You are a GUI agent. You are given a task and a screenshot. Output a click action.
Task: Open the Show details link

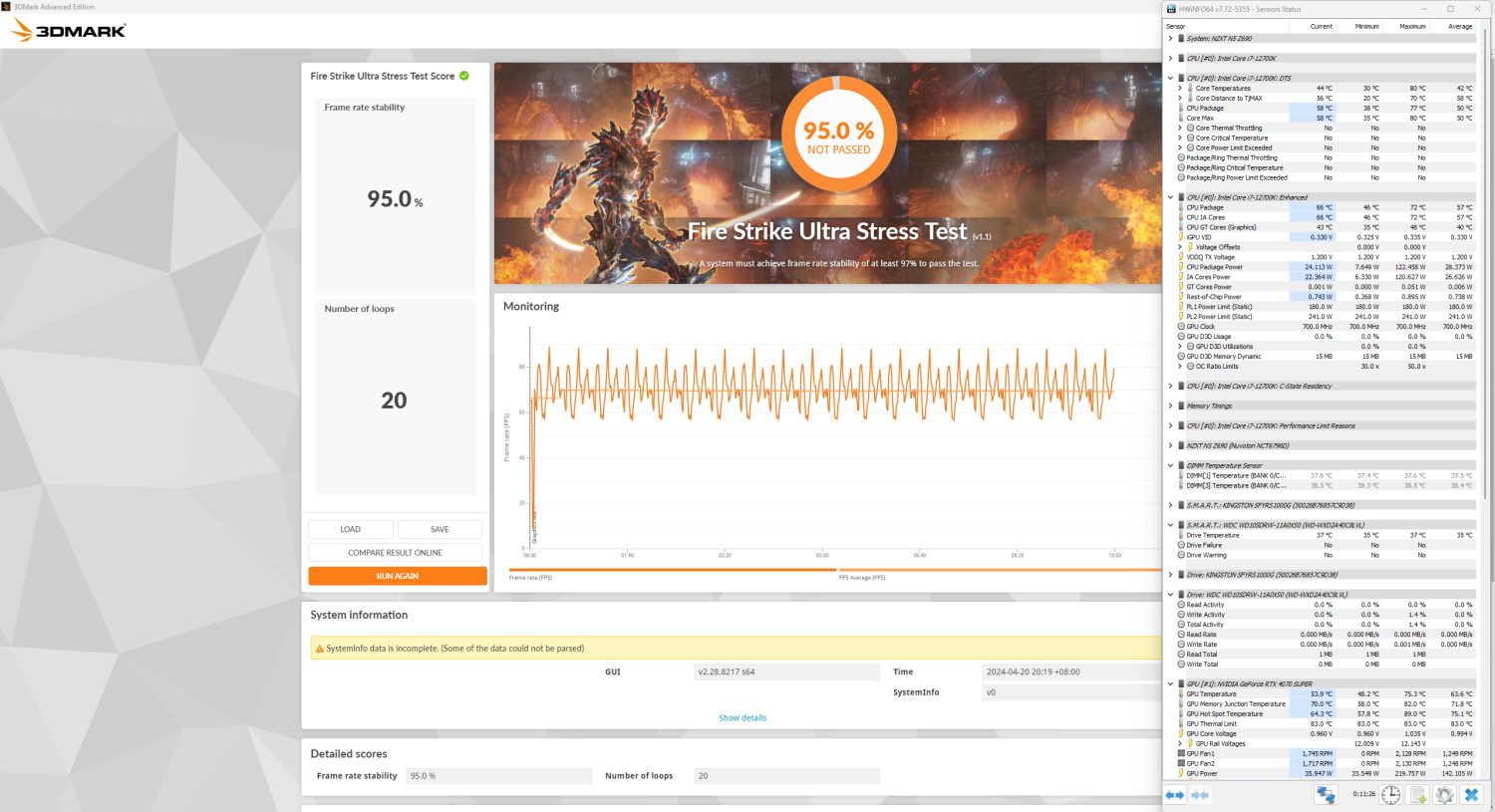743,717
